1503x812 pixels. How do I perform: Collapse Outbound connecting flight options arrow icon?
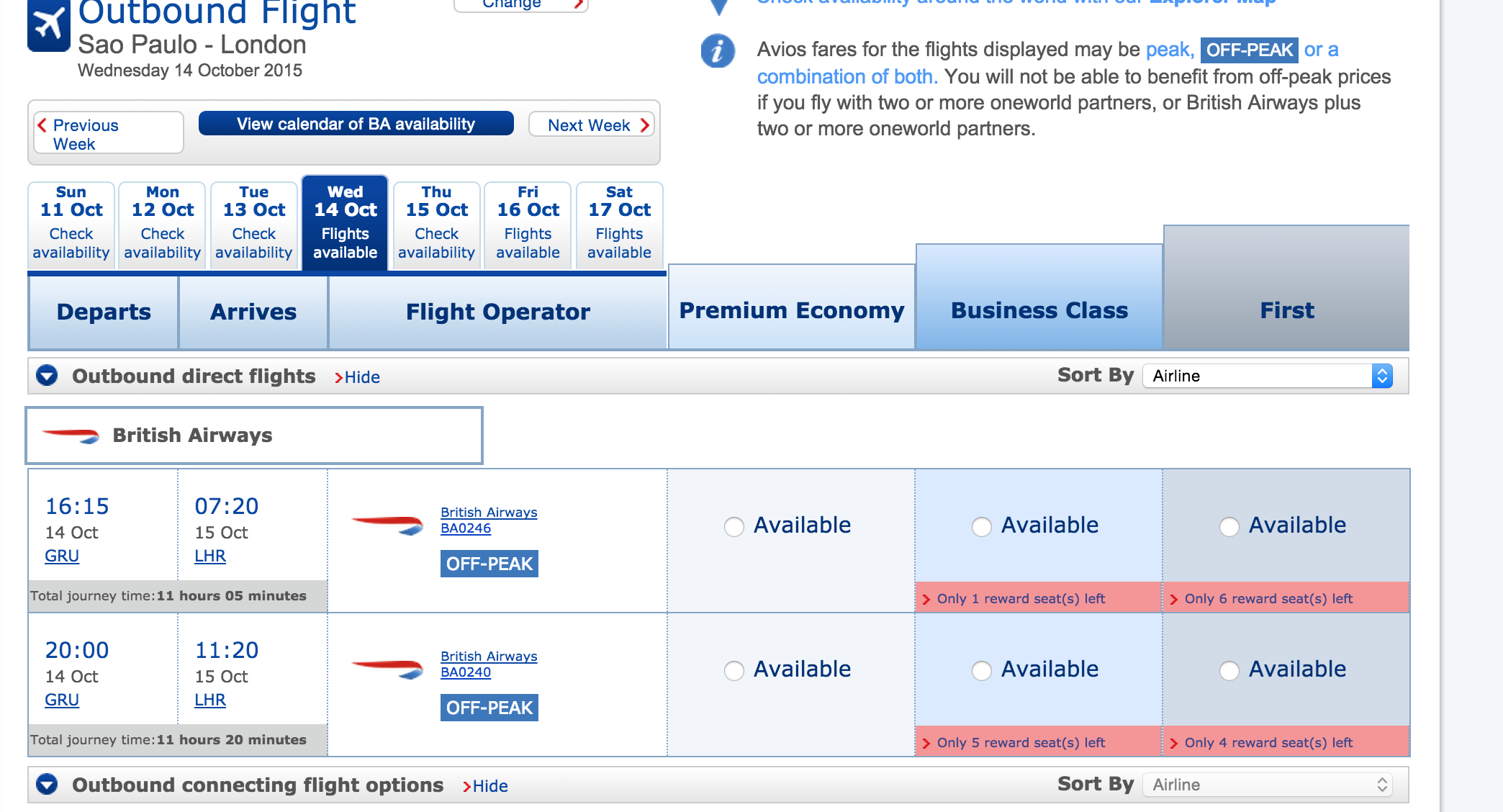(x=48, y=785)
